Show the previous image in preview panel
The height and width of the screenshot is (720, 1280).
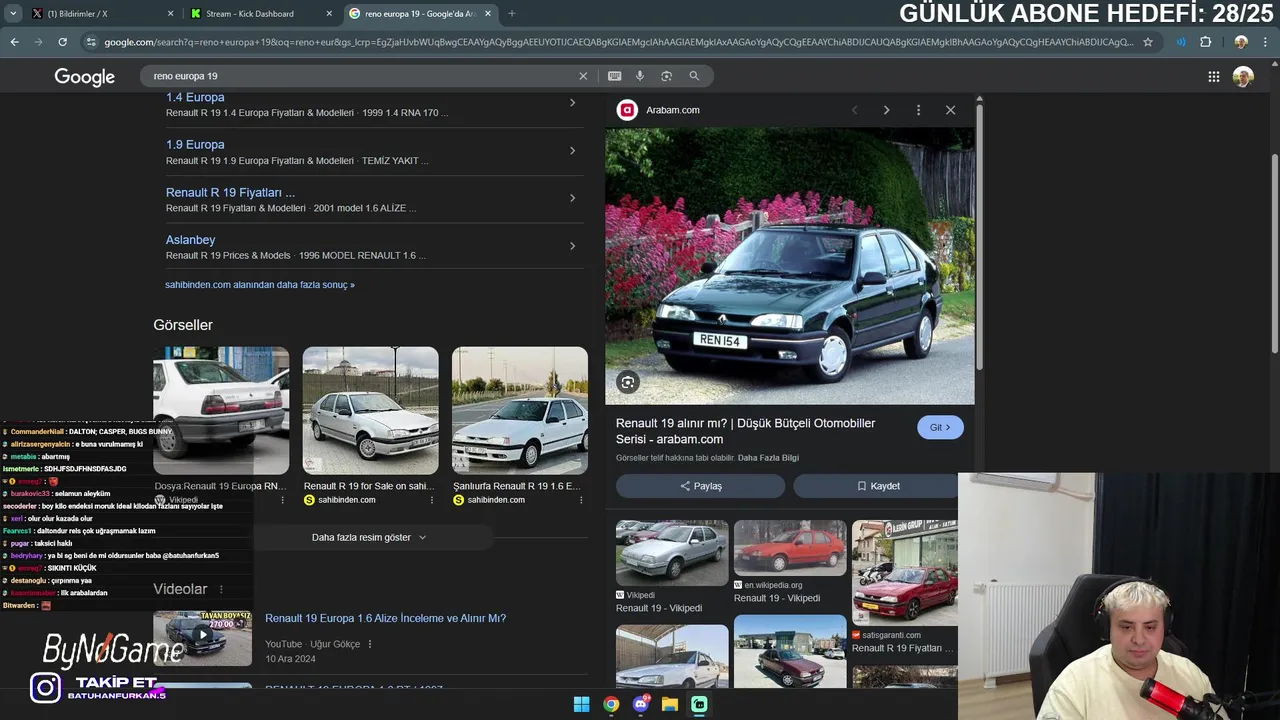coord(854,110)
